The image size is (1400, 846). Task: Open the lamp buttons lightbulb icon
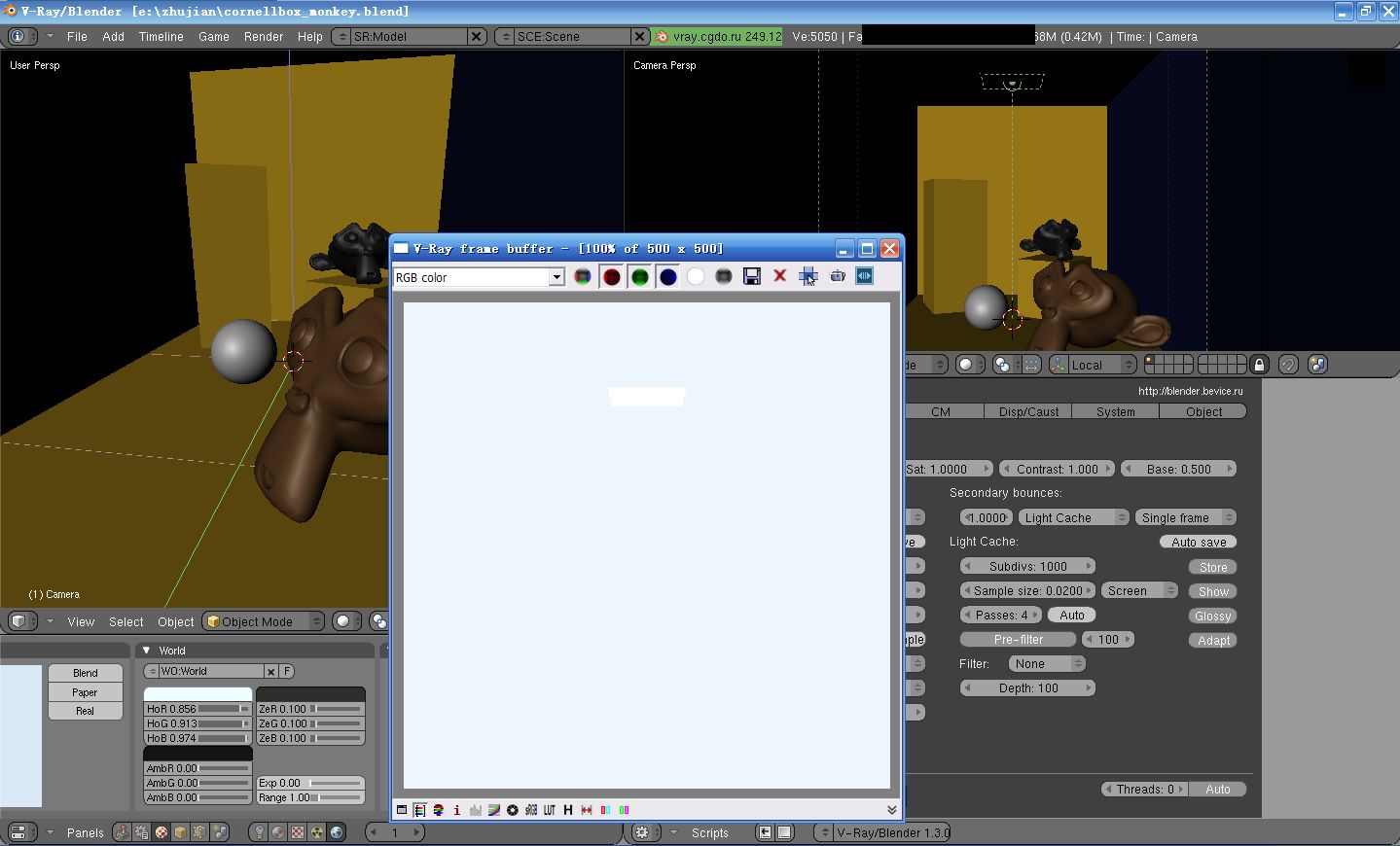tap(260, 832)
